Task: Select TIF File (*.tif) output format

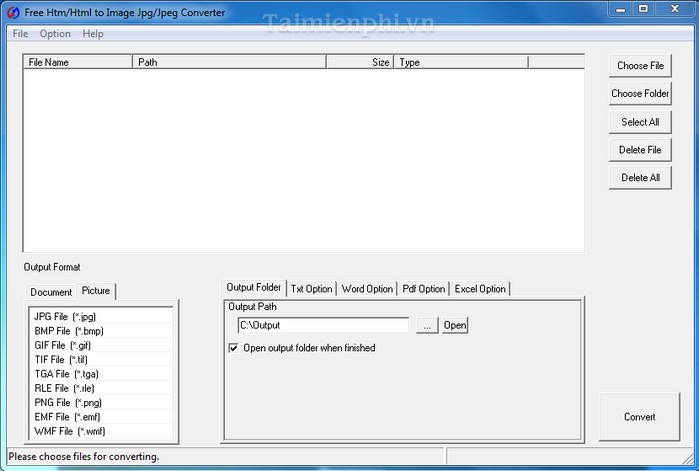Action: pyautogui.click(x=101, y=360)
